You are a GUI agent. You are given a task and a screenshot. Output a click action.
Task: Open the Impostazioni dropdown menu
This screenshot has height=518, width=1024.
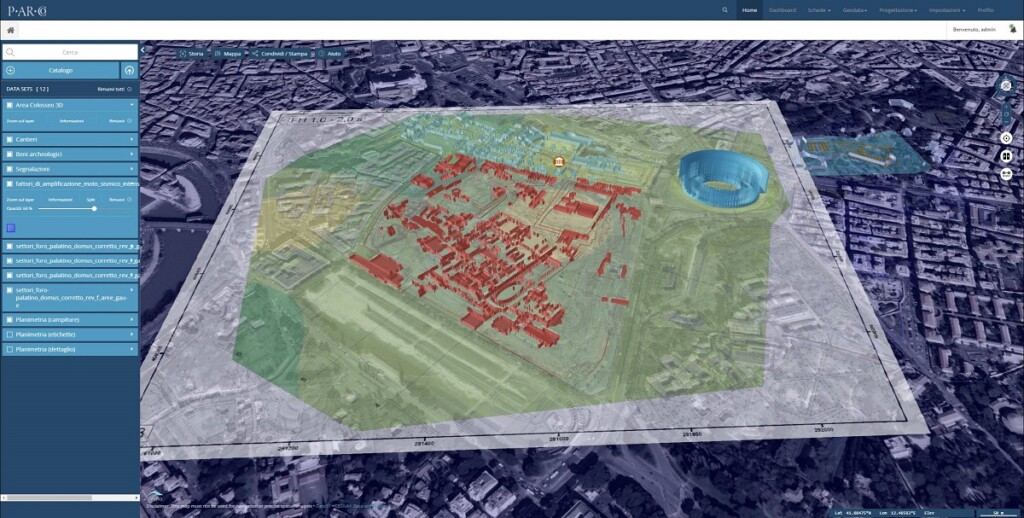(x=947, y=10)
